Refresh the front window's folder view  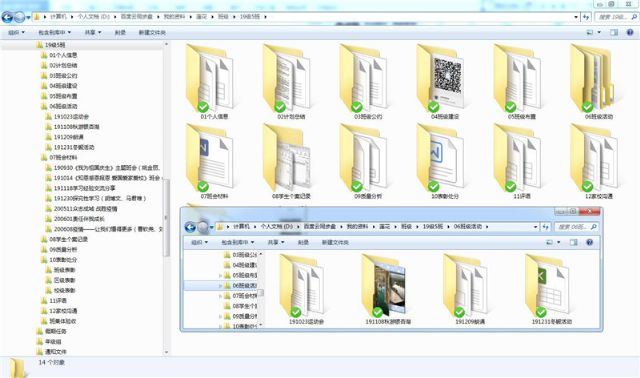[546, 227]
